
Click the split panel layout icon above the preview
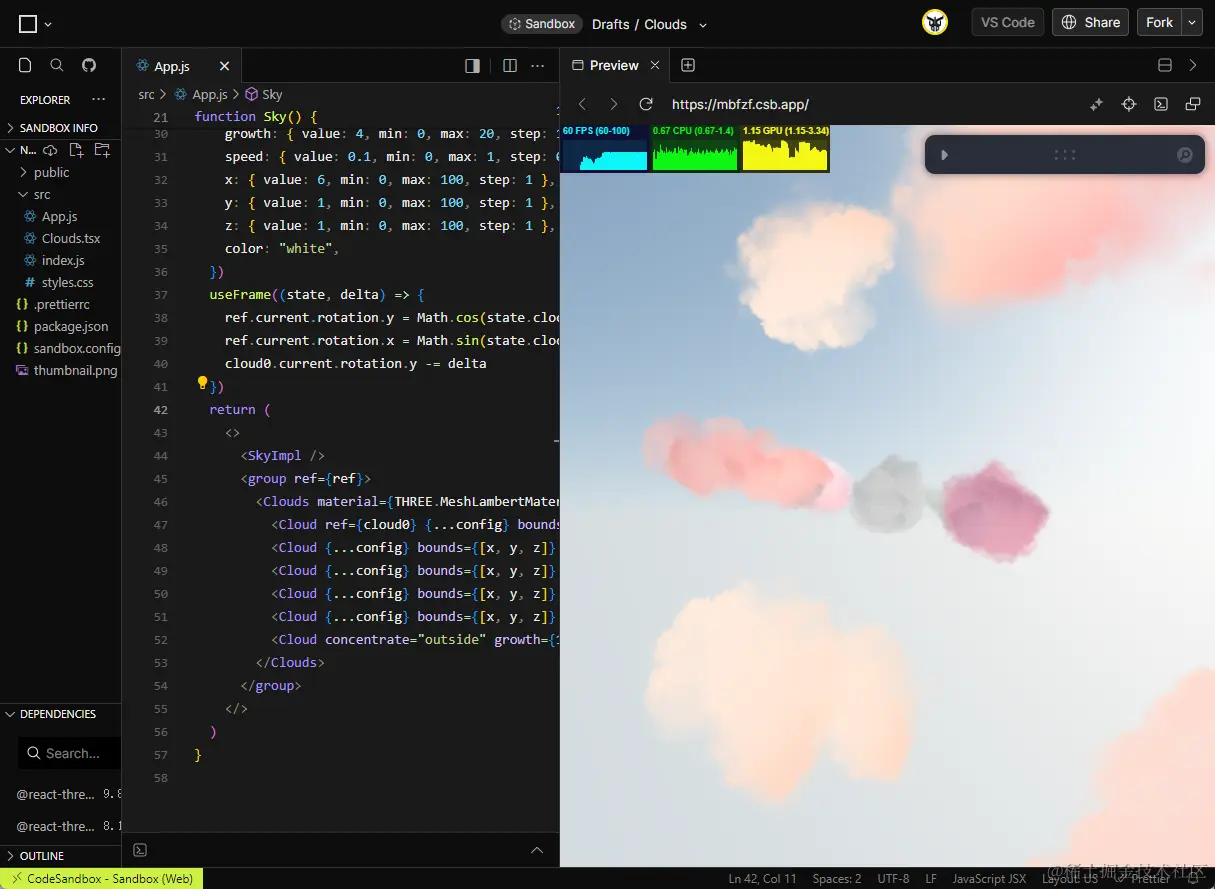pos(1165,65)
